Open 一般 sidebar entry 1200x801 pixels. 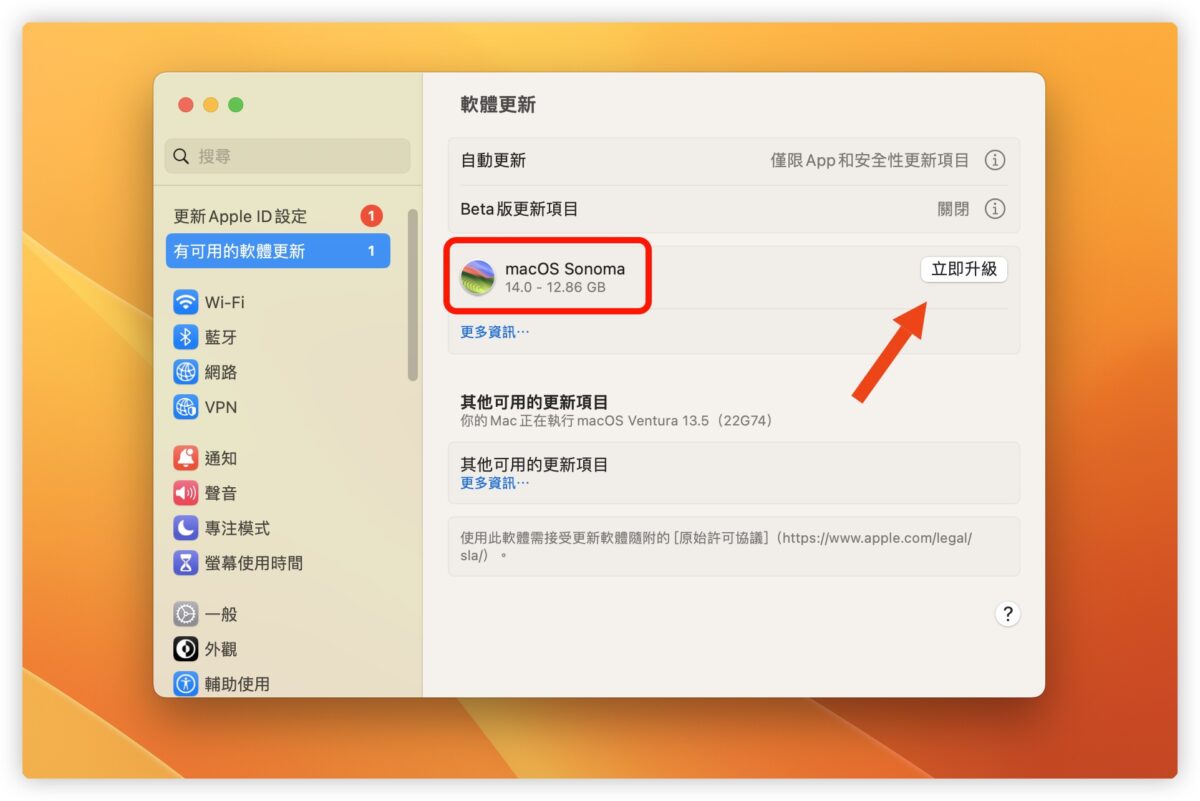click(x=221, y=614)
